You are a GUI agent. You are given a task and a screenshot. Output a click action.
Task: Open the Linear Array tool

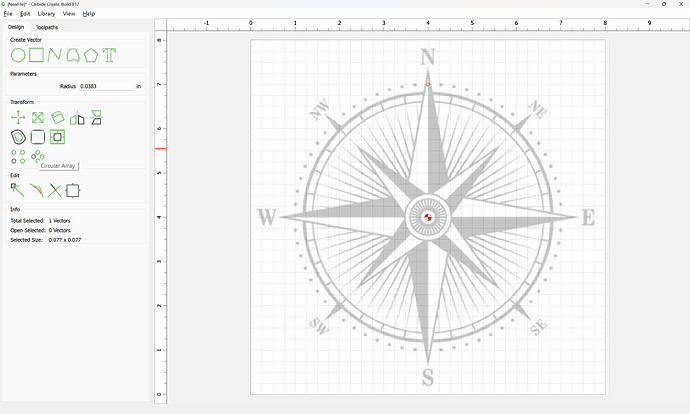click(18, 157)
